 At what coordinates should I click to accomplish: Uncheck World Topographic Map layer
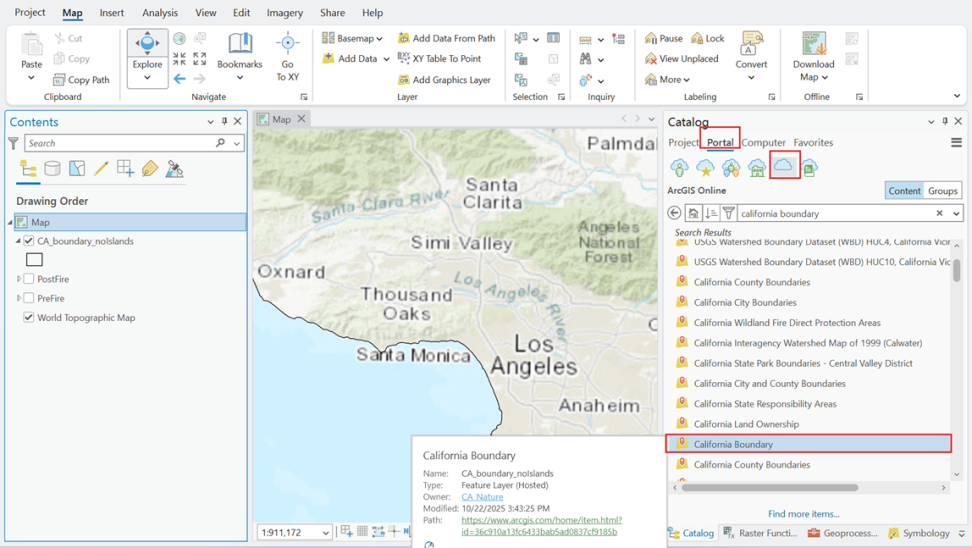(29, 317)
